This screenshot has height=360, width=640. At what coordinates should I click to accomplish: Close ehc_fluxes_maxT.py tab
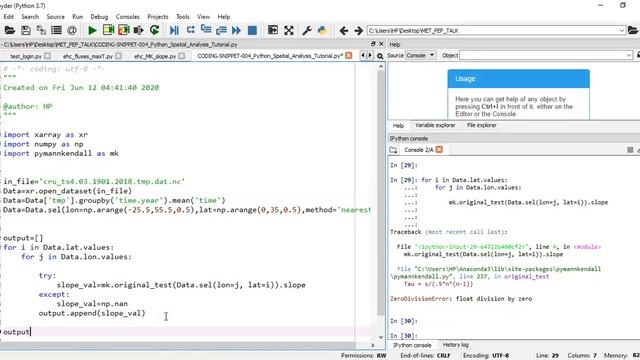[x=118, y=56]
